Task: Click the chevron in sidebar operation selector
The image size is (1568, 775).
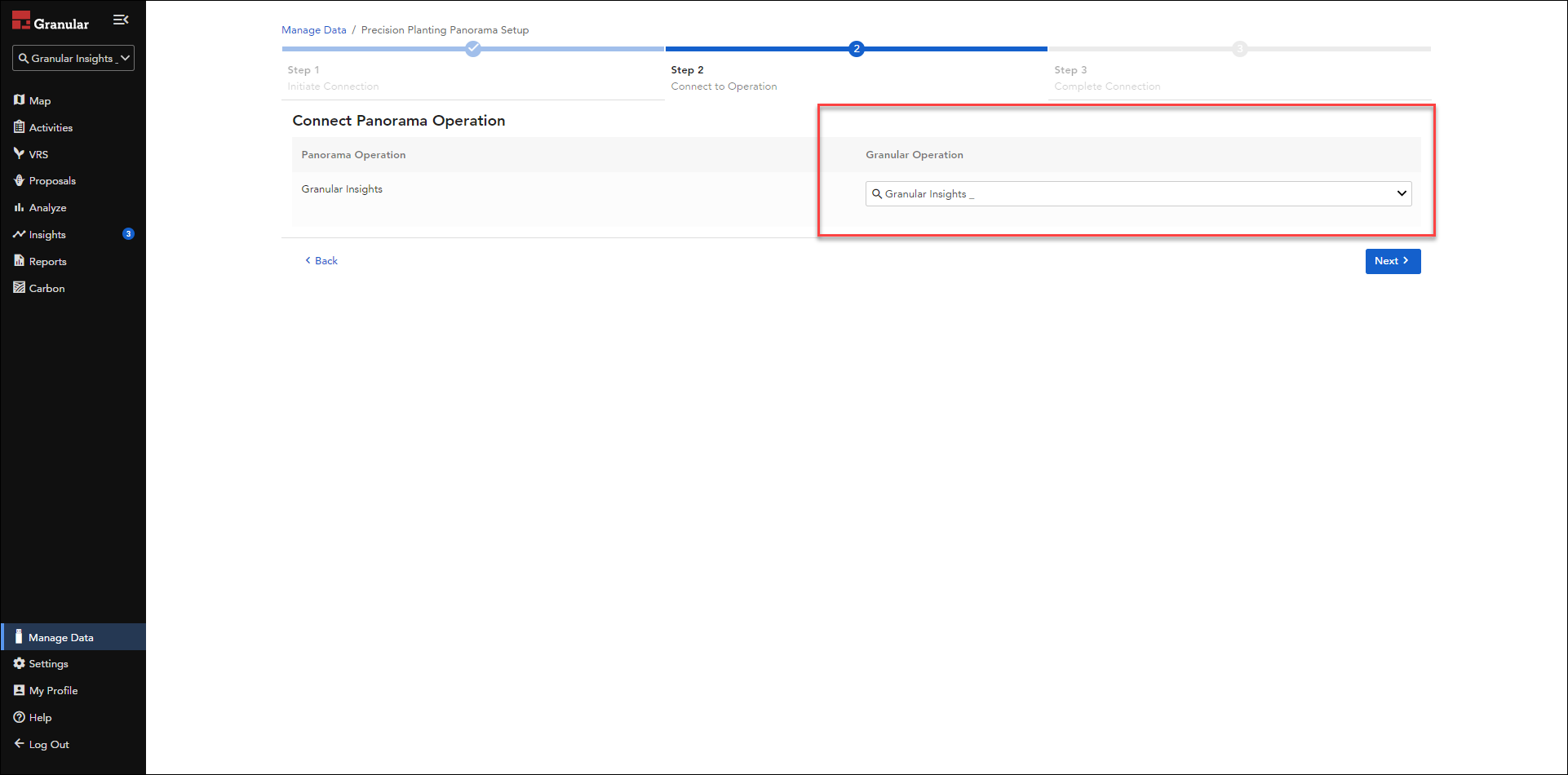Action: (125, 58)
